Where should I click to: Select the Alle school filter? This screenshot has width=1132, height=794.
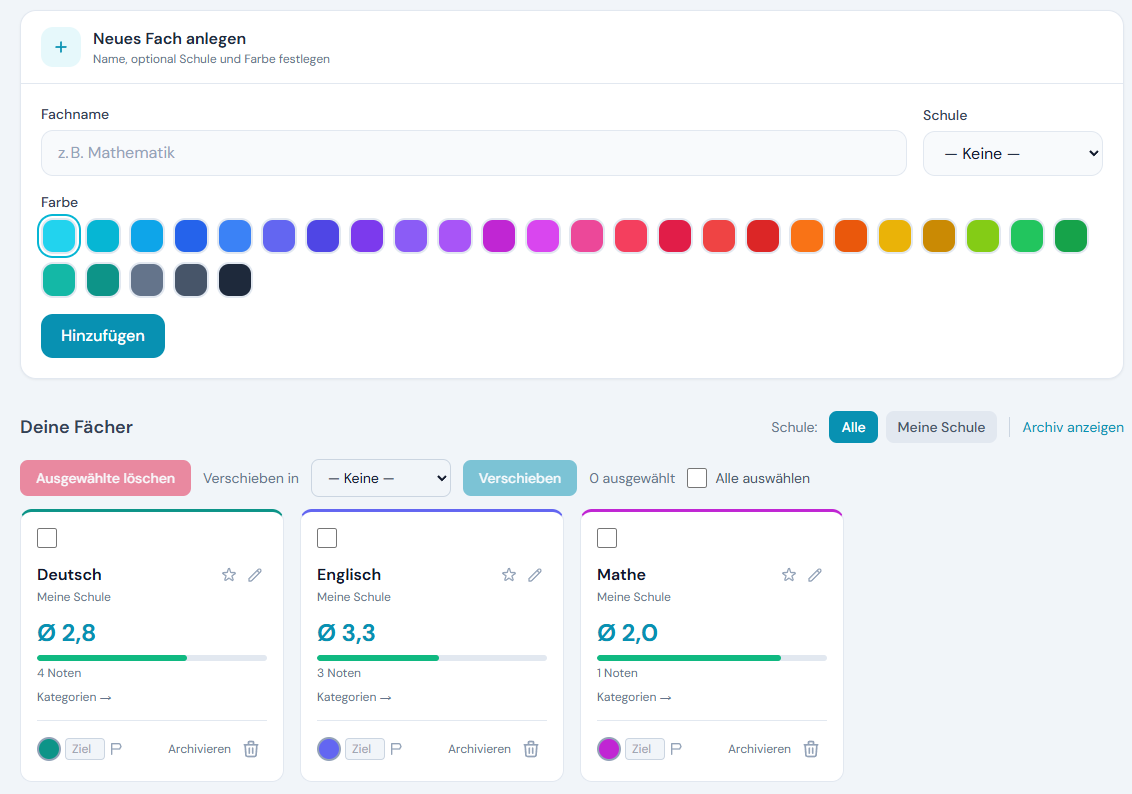(x=853, y=427)
